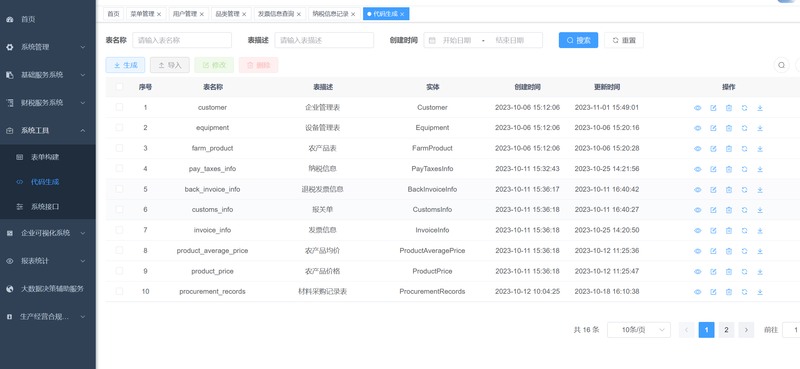Delete the customer table row
This screenshot has width=800, height=369.
729,108
